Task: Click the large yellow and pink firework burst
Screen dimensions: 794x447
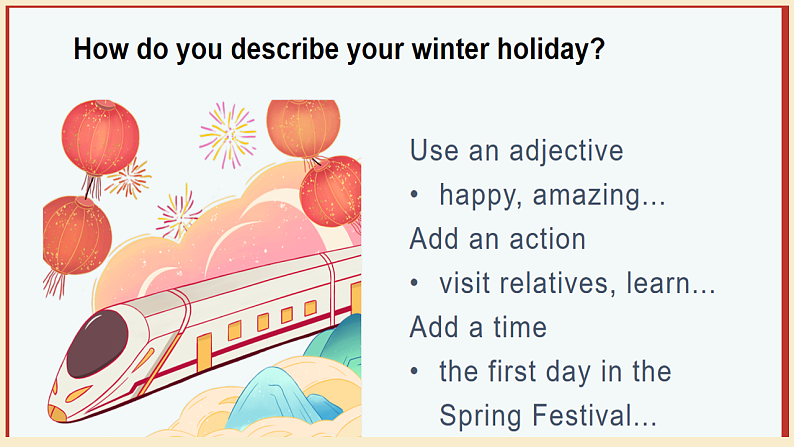Action: [227, 134]
